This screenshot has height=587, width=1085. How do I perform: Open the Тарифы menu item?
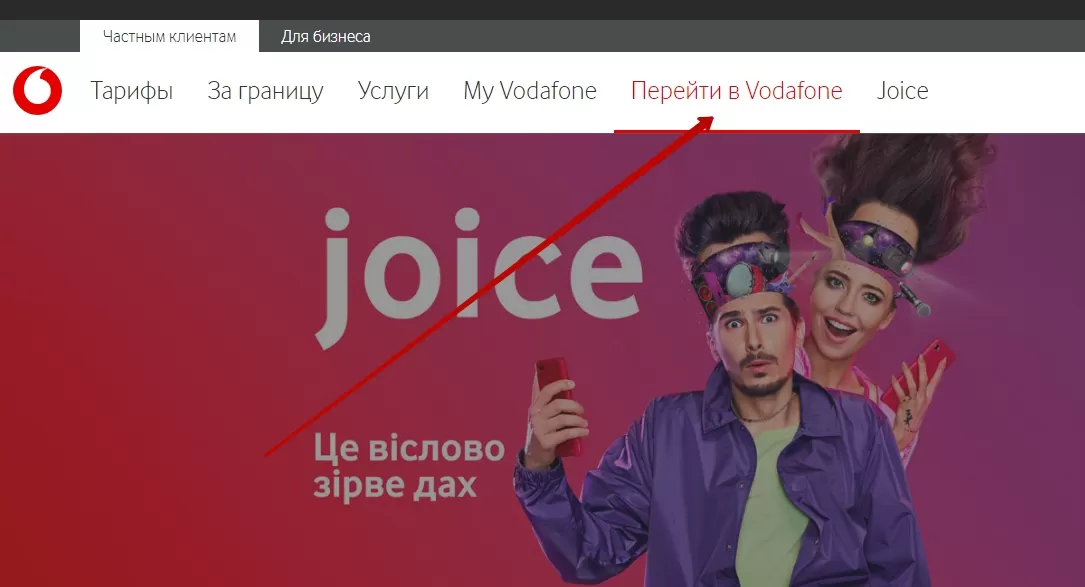131,91
